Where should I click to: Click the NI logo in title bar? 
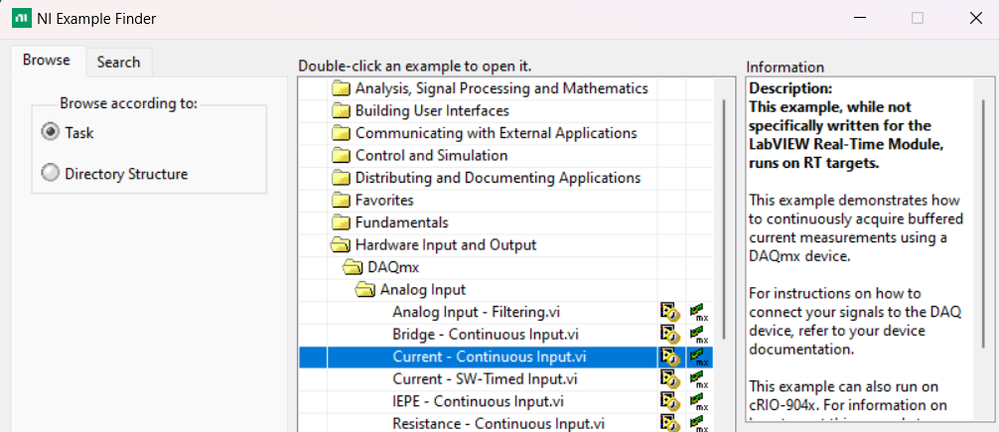click(20, 18)
